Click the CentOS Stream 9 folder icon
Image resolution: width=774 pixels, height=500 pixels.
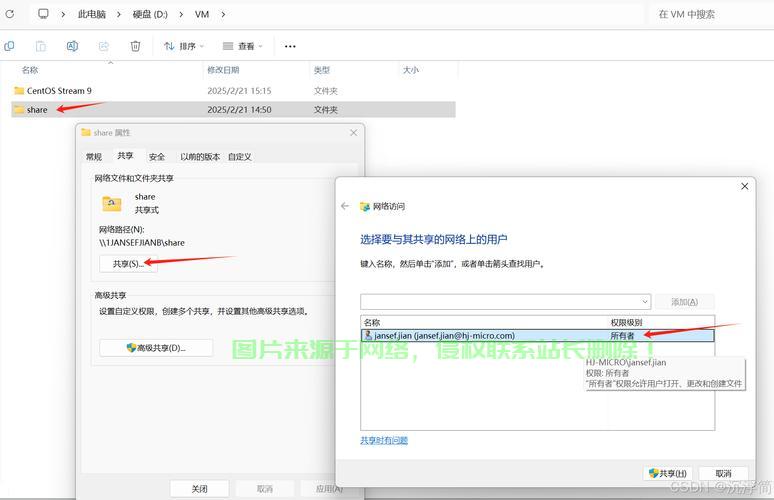point(19,90)
